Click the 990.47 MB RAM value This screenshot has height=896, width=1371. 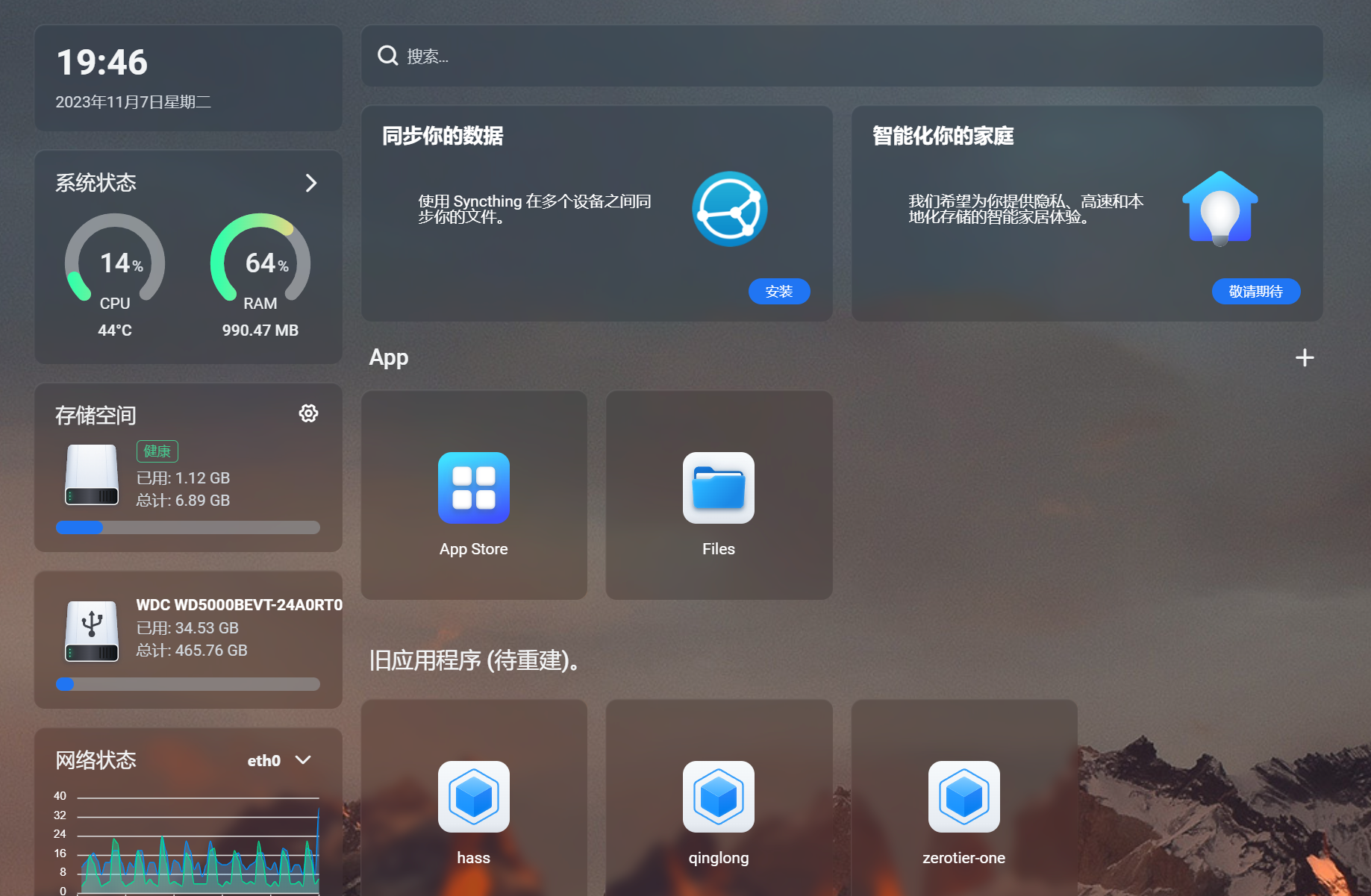click(260, 330)
